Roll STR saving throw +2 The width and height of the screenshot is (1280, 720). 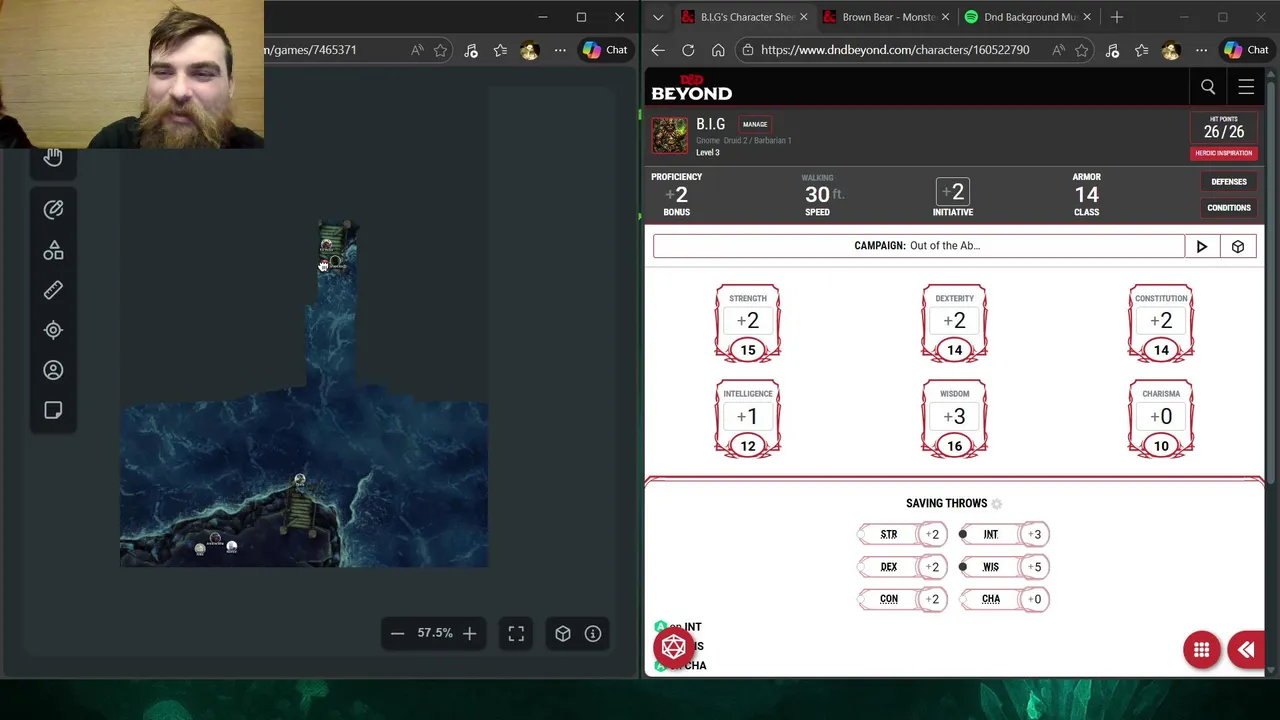click(932, 535)
